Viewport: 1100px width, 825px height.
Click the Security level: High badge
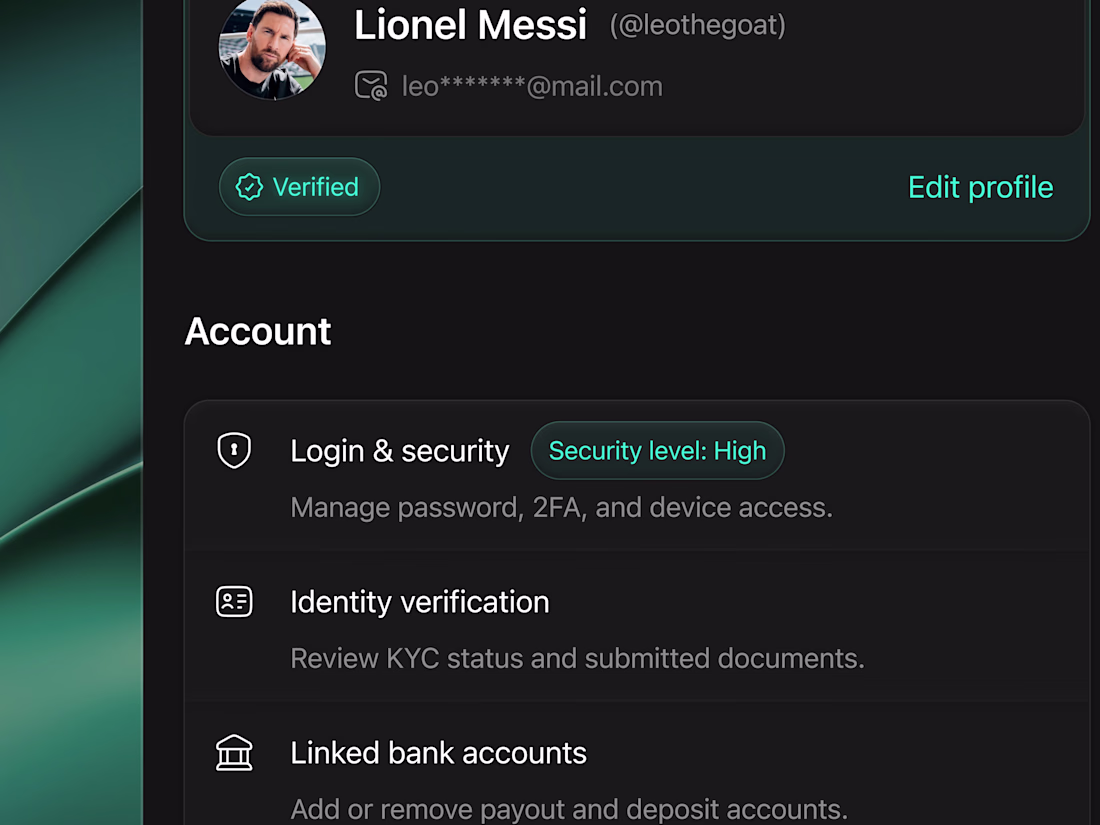click(x=657, y=450)
